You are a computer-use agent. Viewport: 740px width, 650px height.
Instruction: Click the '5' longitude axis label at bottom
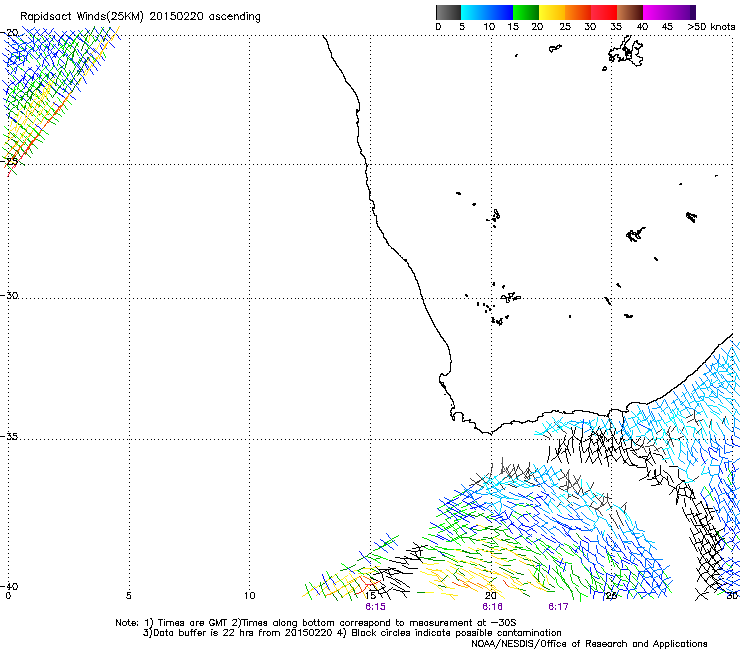[128, 595]
